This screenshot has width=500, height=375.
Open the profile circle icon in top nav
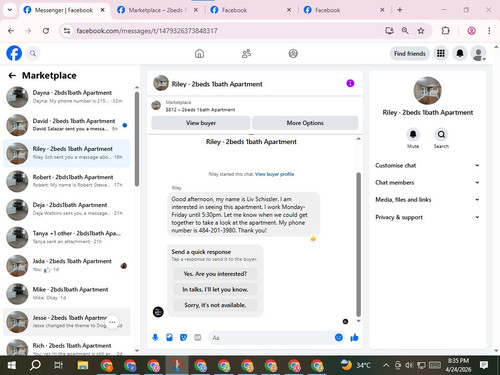click(x=293, y=53)
